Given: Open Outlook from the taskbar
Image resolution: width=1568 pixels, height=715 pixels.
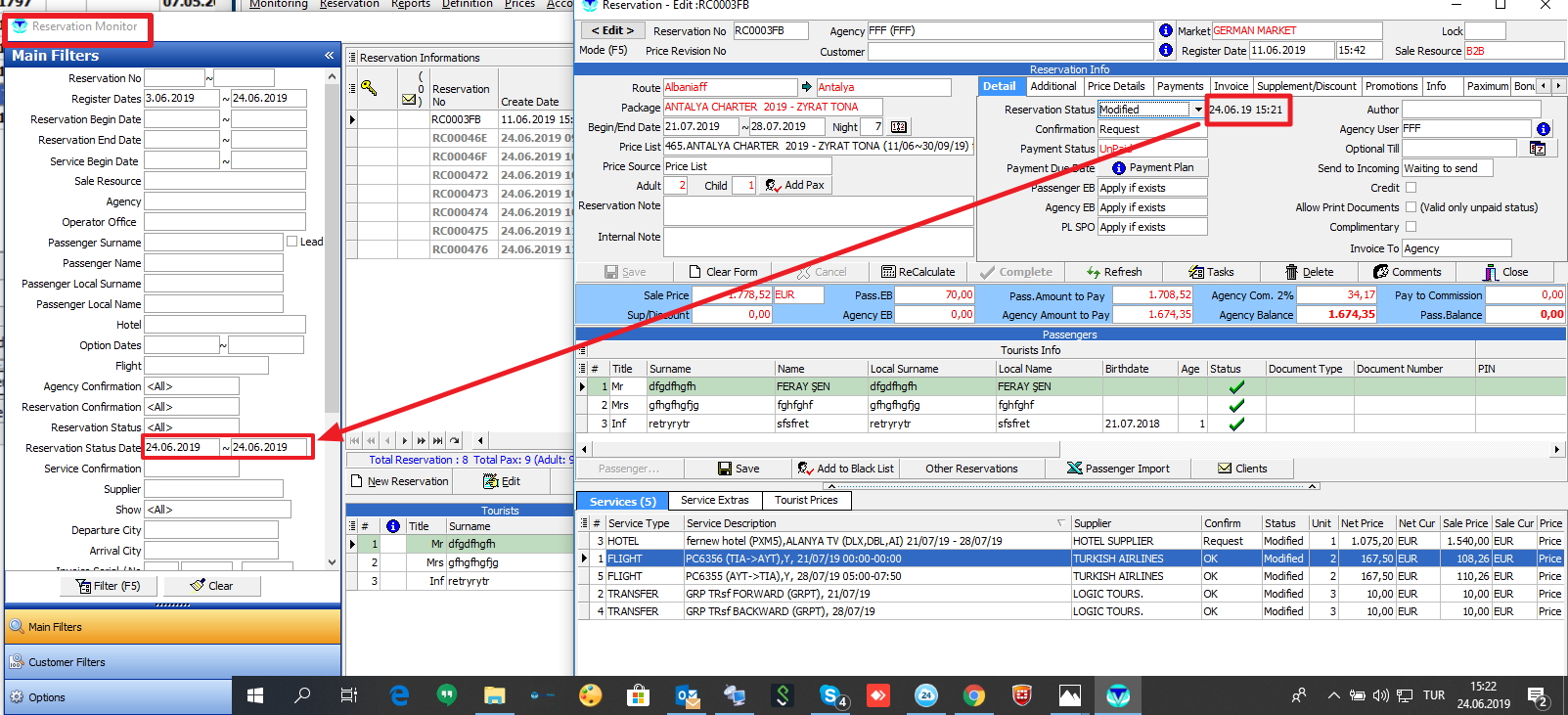Looking at the screenshot, I should tap(688, 696).
